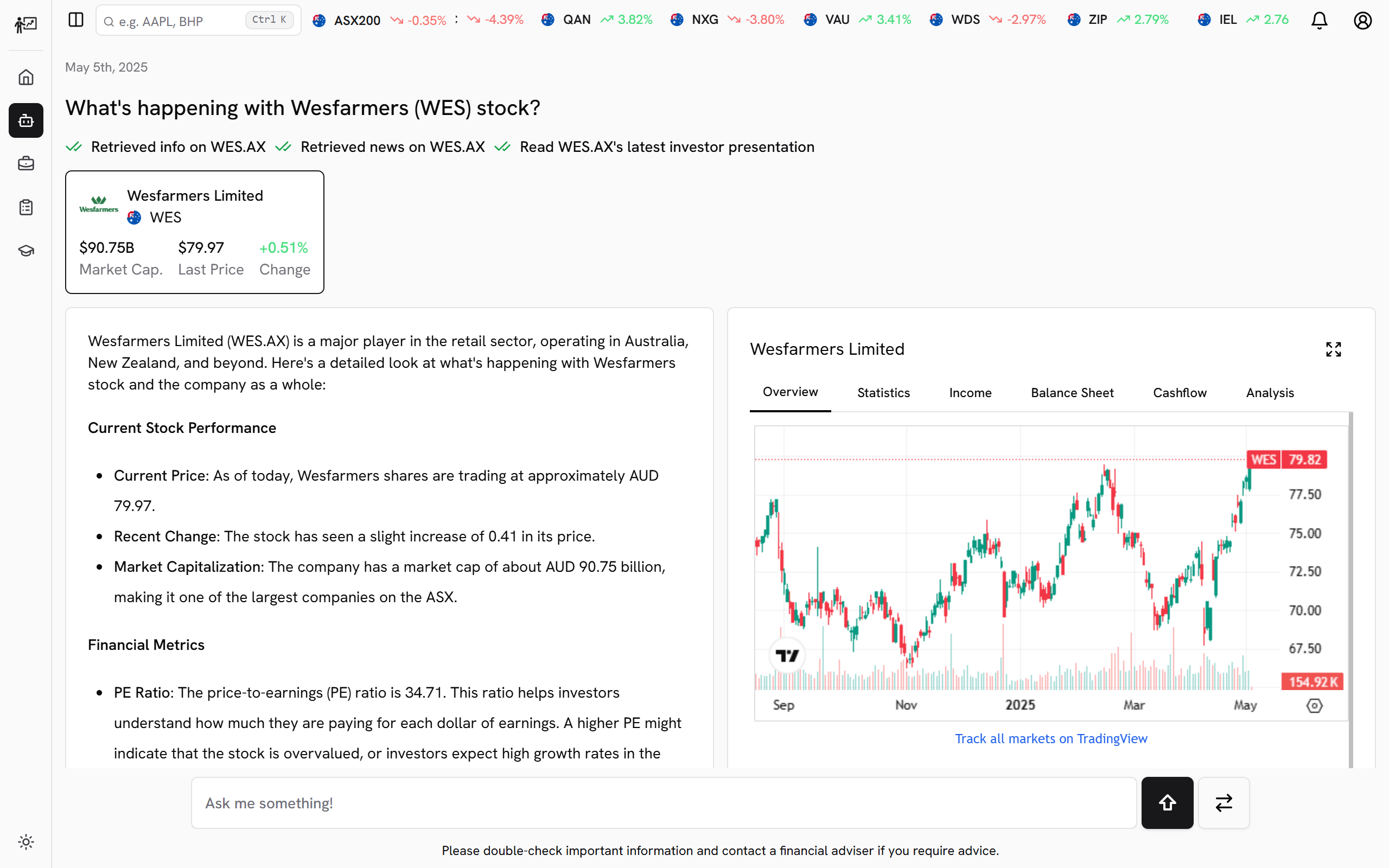Focus the ticker search field

(x=198, y=21)
